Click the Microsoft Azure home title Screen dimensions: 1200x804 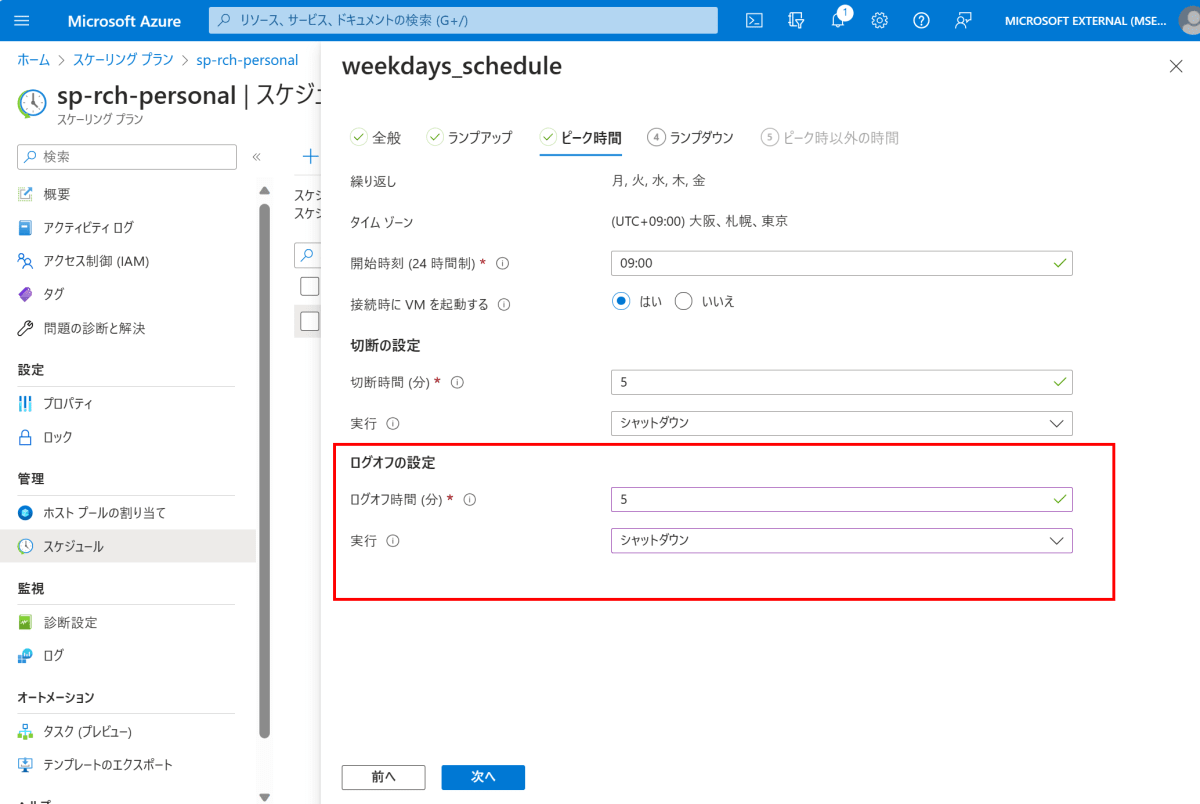click(125, 20)
